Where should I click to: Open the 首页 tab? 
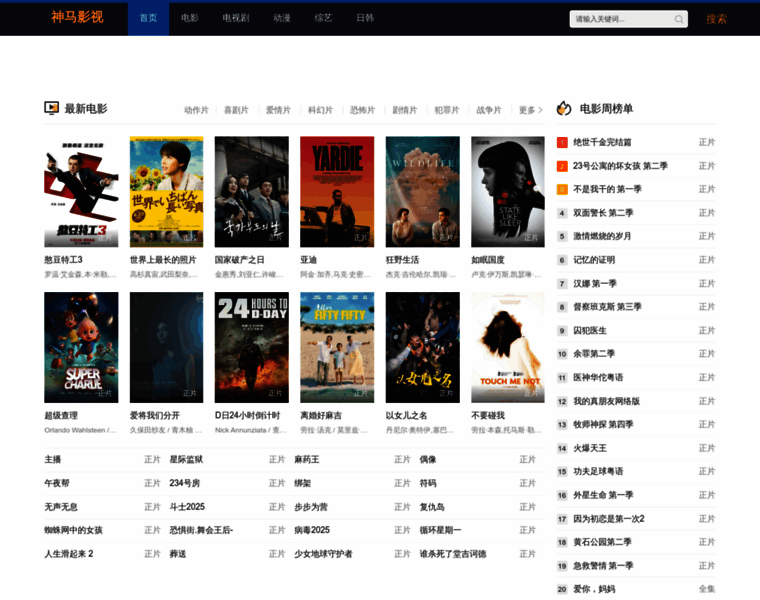tap(148, 18)
